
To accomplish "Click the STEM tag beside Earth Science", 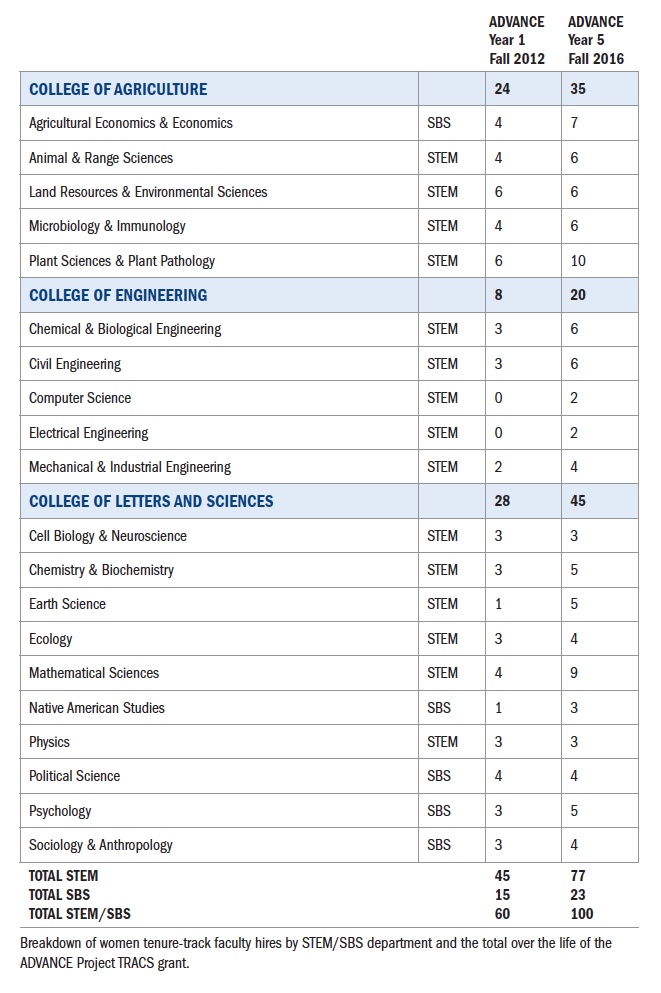I will click(442, 604).
